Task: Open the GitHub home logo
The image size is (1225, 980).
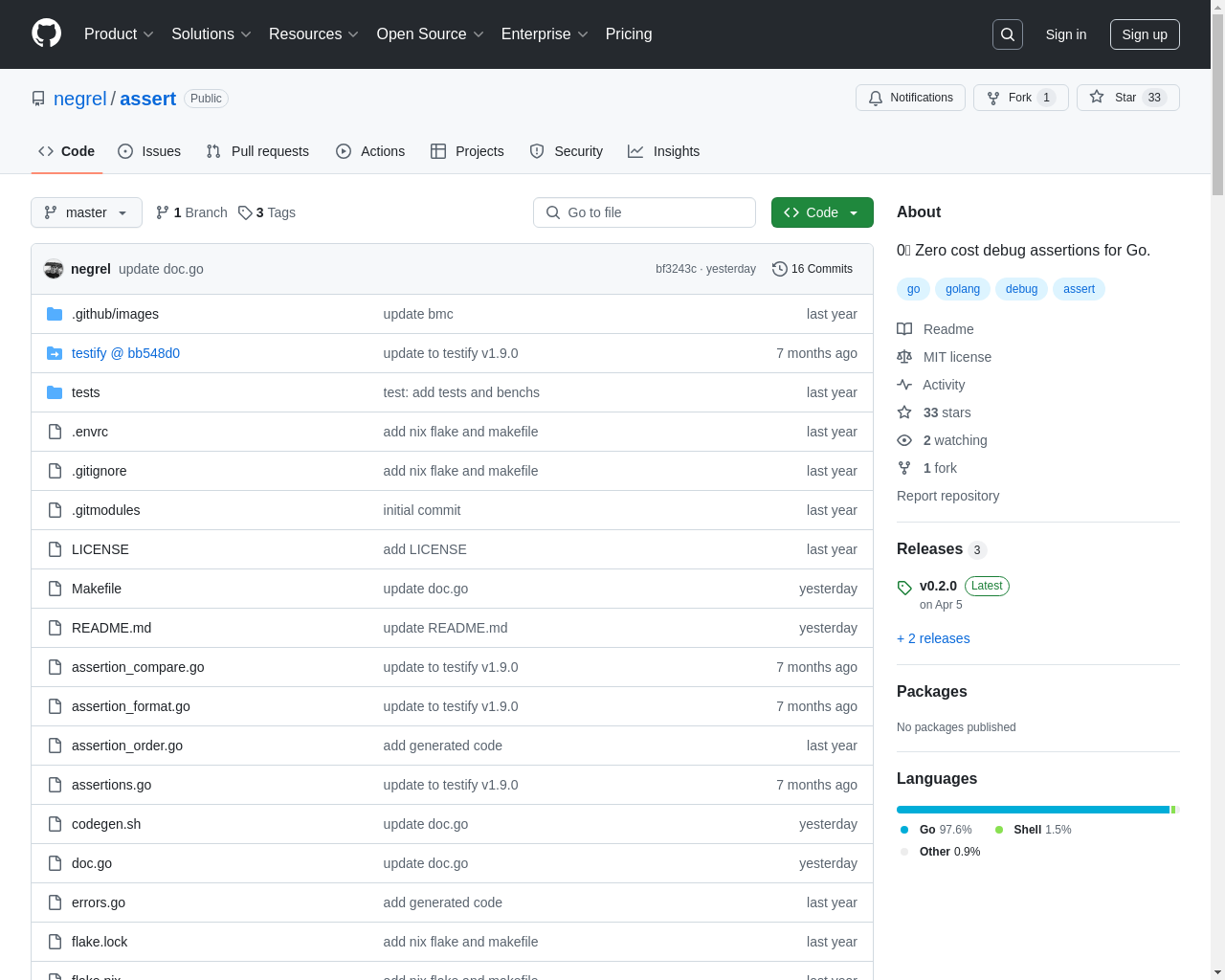Action: [x=46, y=33]
